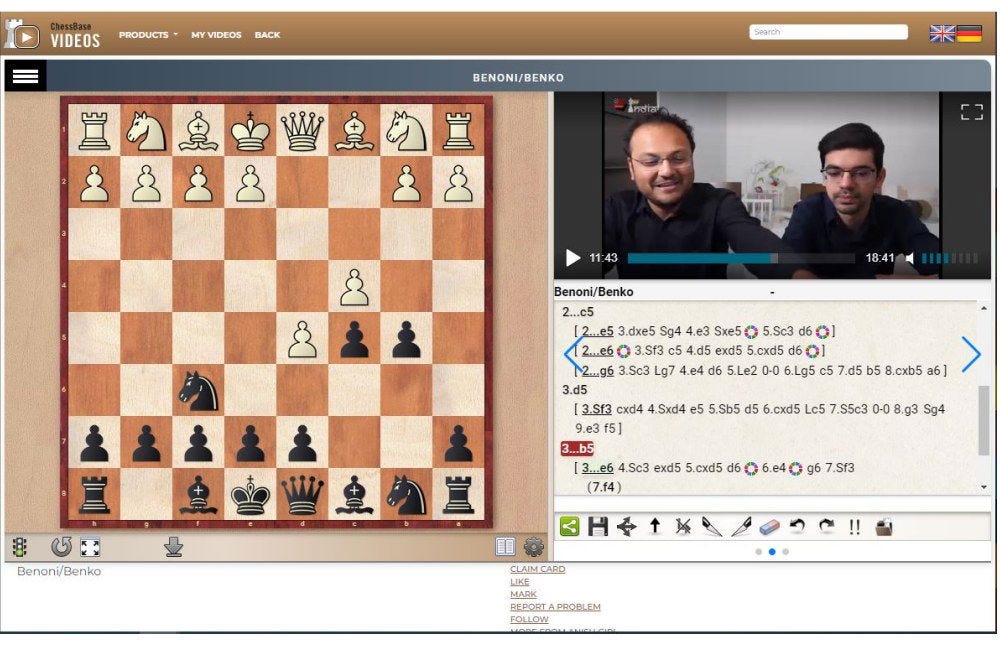Click the white pawn on d5
The image size is (1000, 667).
tap(302, 339)
